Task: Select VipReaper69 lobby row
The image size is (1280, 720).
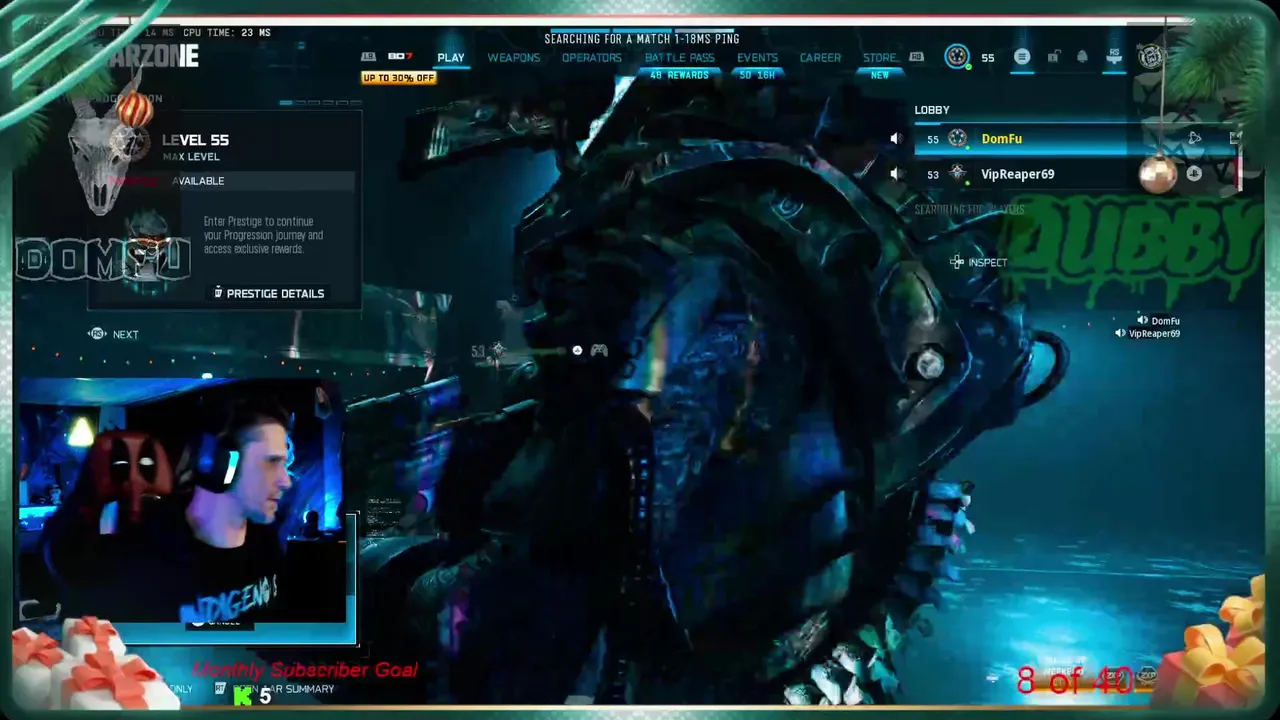Action: pyautogui.click(x=1077, y=174)
